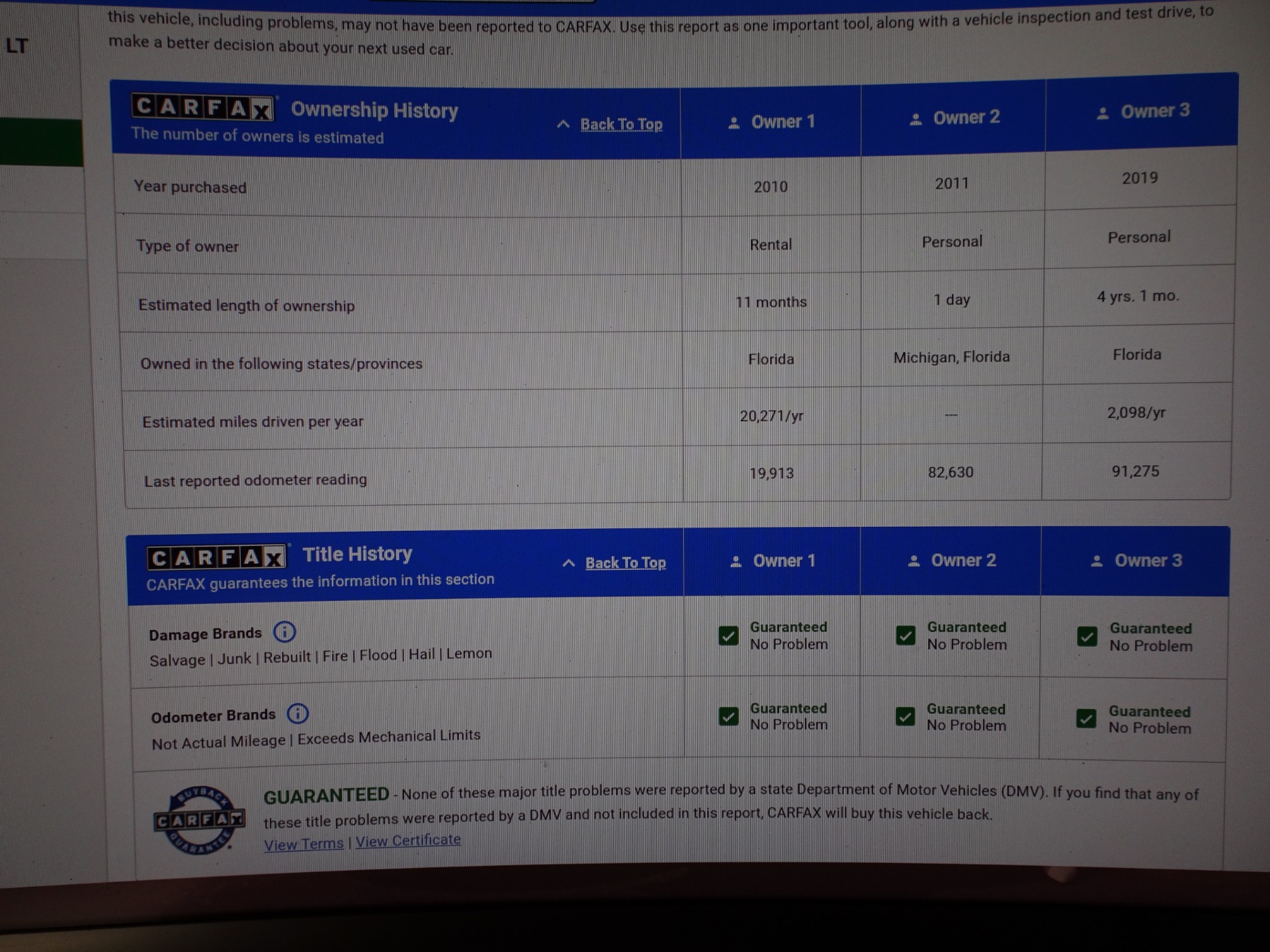The image size is (1270, 952).
Task: Follow Back To Top link in Ownership History
Action: 621,124
